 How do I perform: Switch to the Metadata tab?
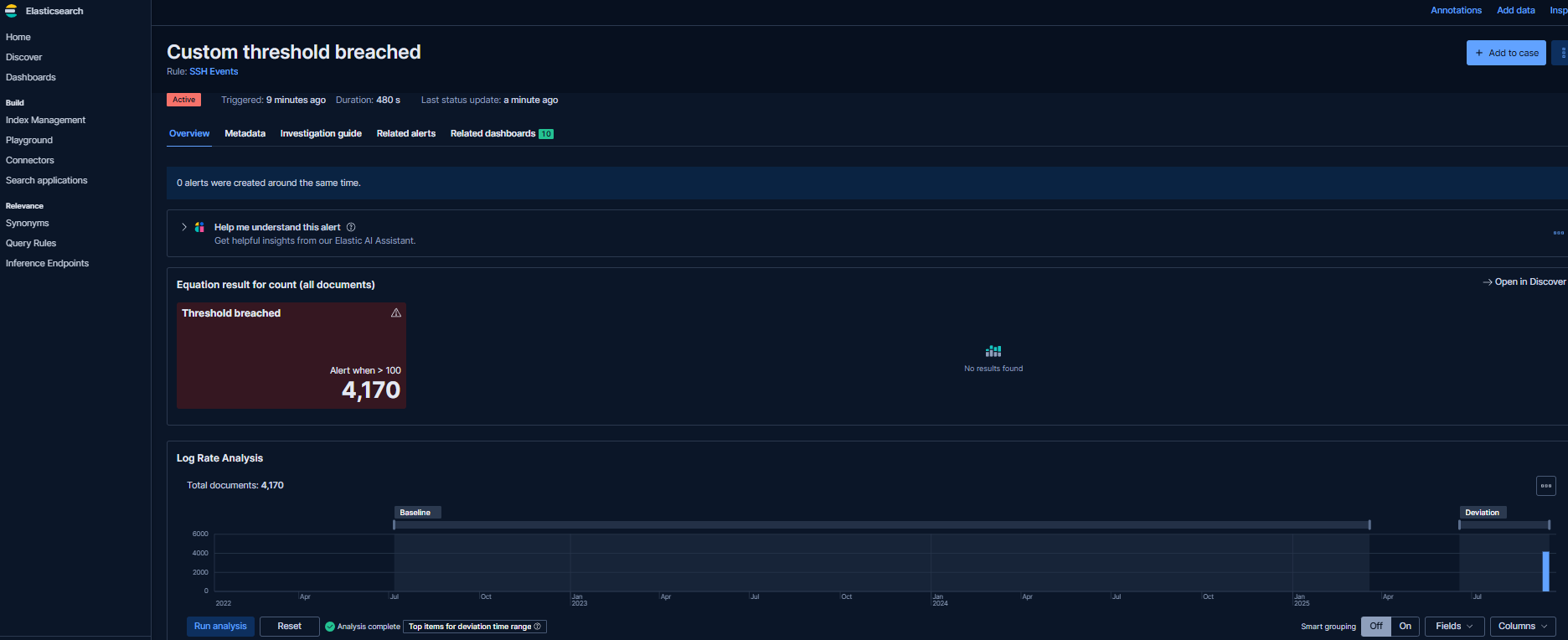click(245, 134)
